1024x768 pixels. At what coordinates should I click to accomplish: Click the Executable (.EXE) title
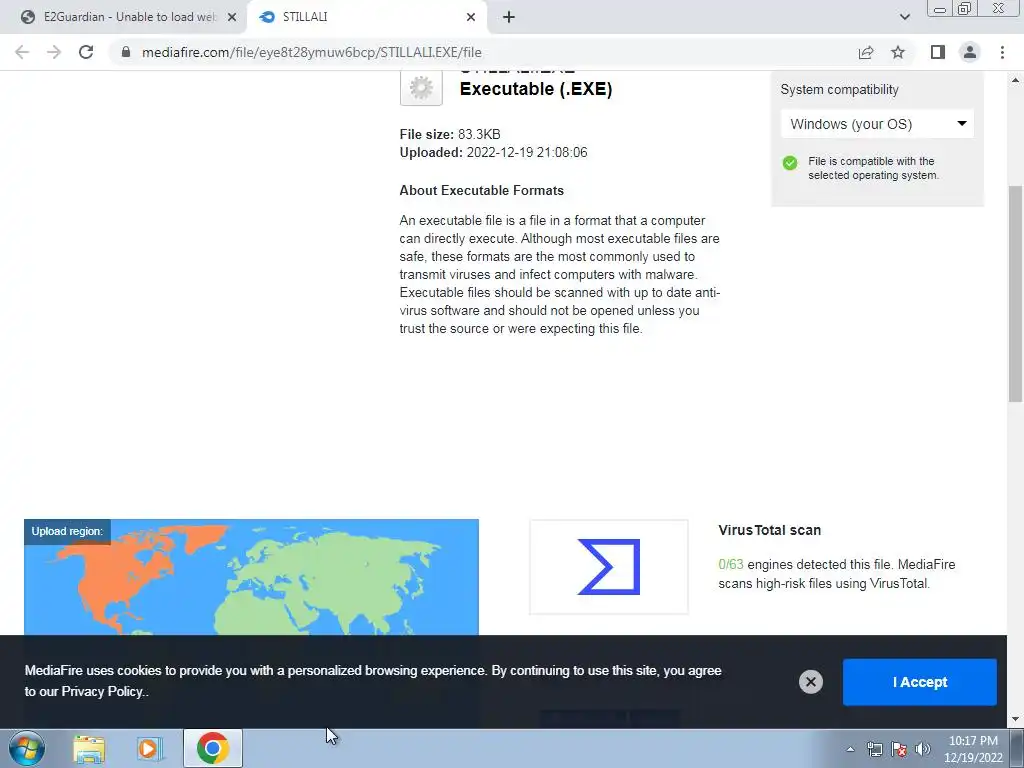(536, 89)
